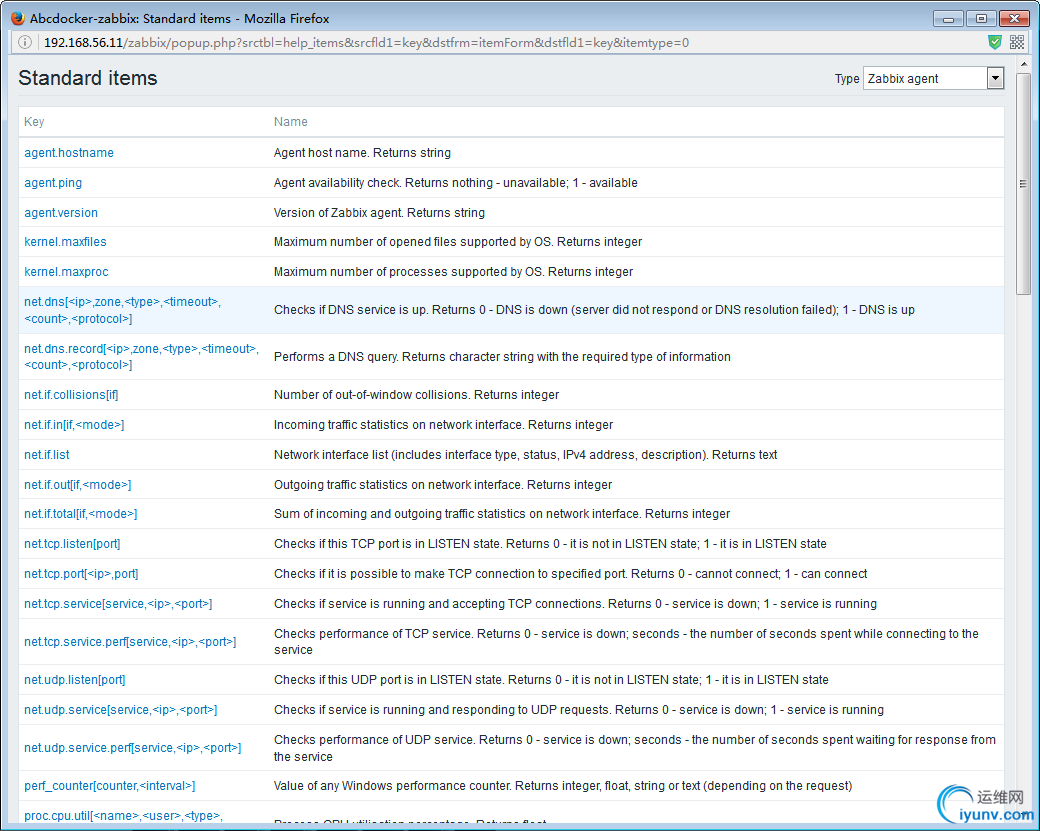Image resolution: width=1040 pixels, height=831 pixels.
Task: Select the agent.hostname key
Action: click(x=69, y=153)
